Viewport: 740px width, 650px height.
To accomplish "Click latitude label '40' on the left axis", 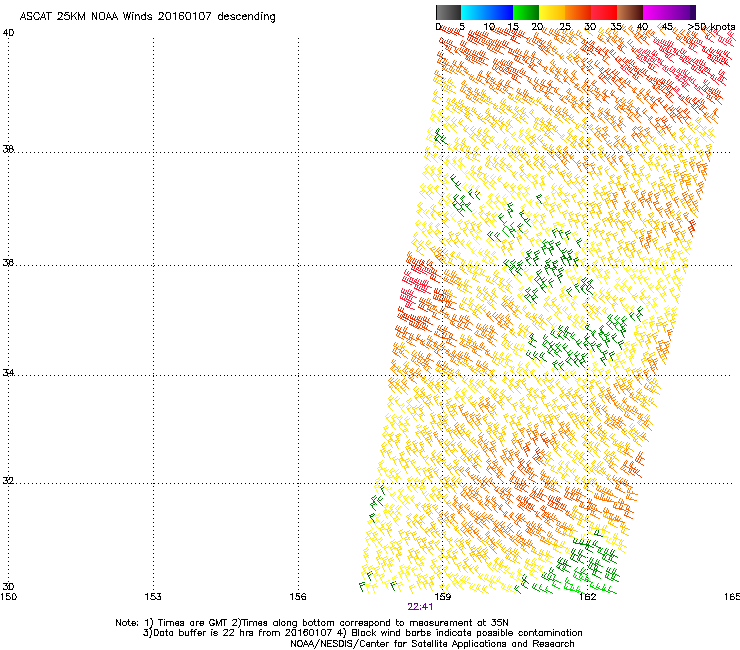I will 8,33.
